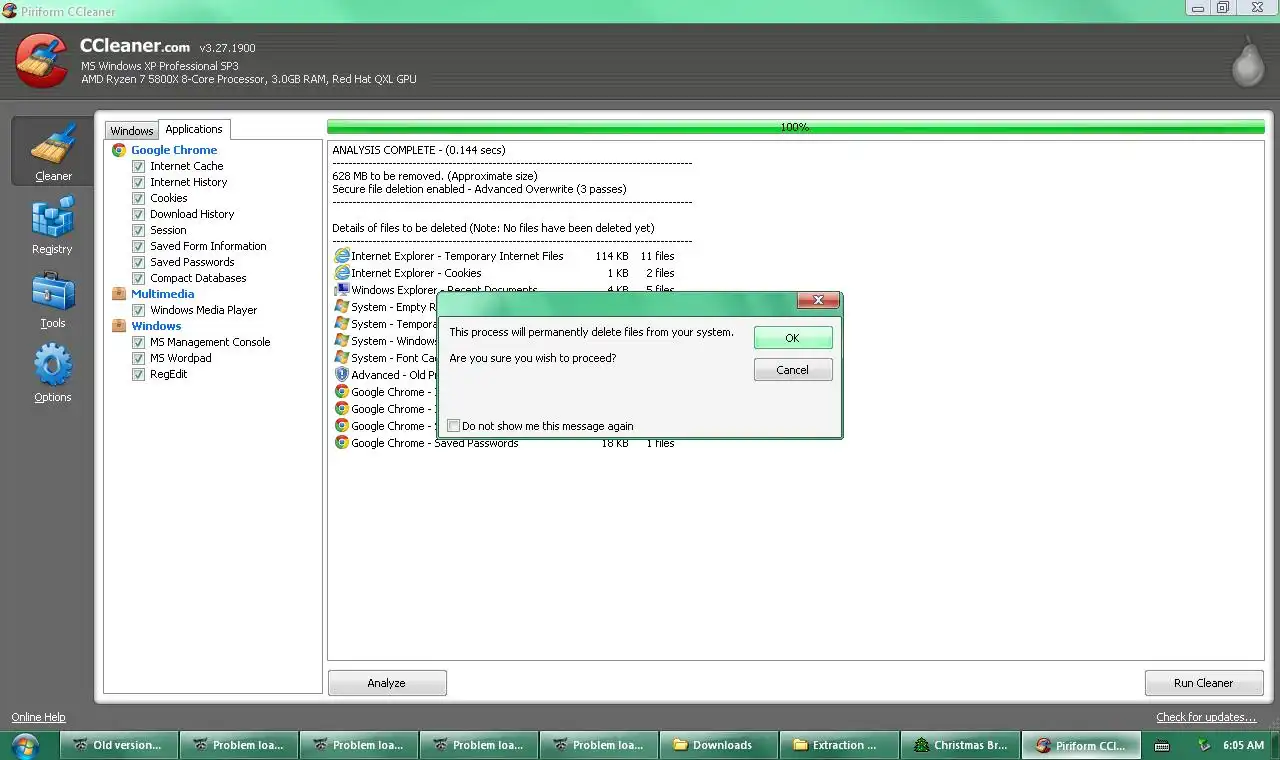Confirm deletion with the OK button
The height and width of the screenshot is (760, 1280).
pos(792,338)
